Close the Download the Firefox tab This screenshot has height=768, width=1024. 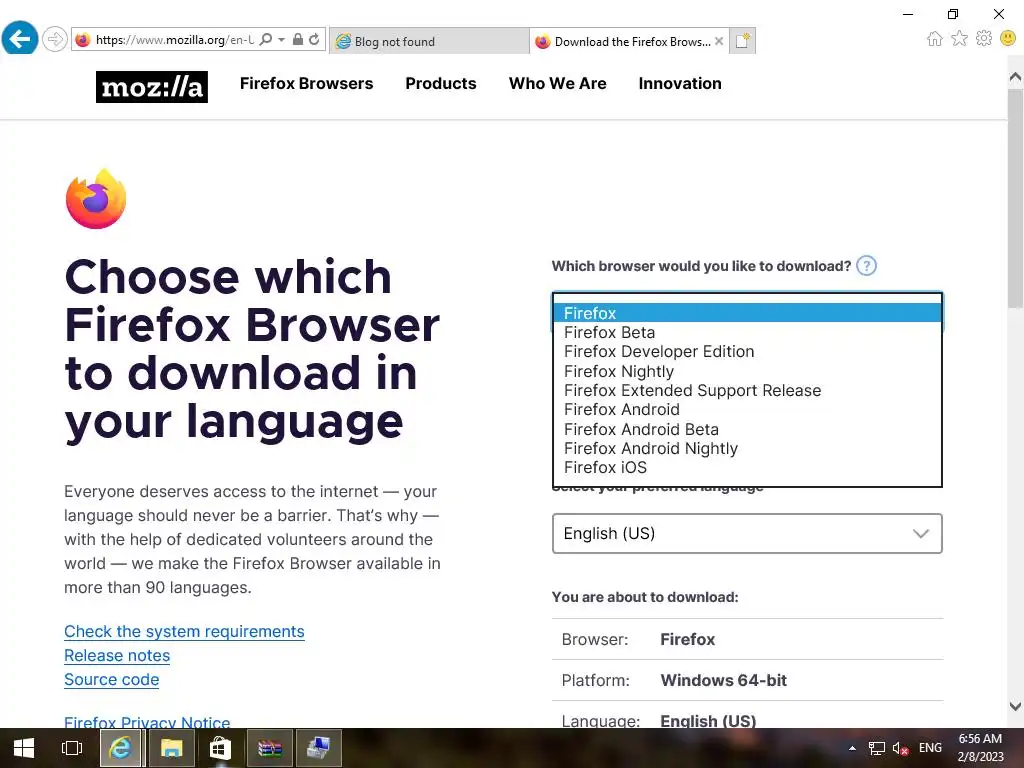click(x=719, y=41)
